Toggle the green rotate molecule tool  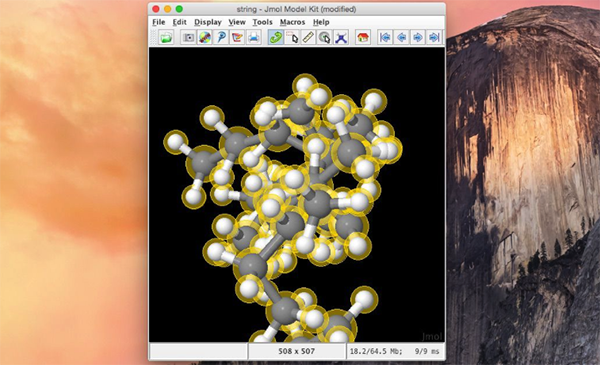pyautogui.click(x=276, y=37)
